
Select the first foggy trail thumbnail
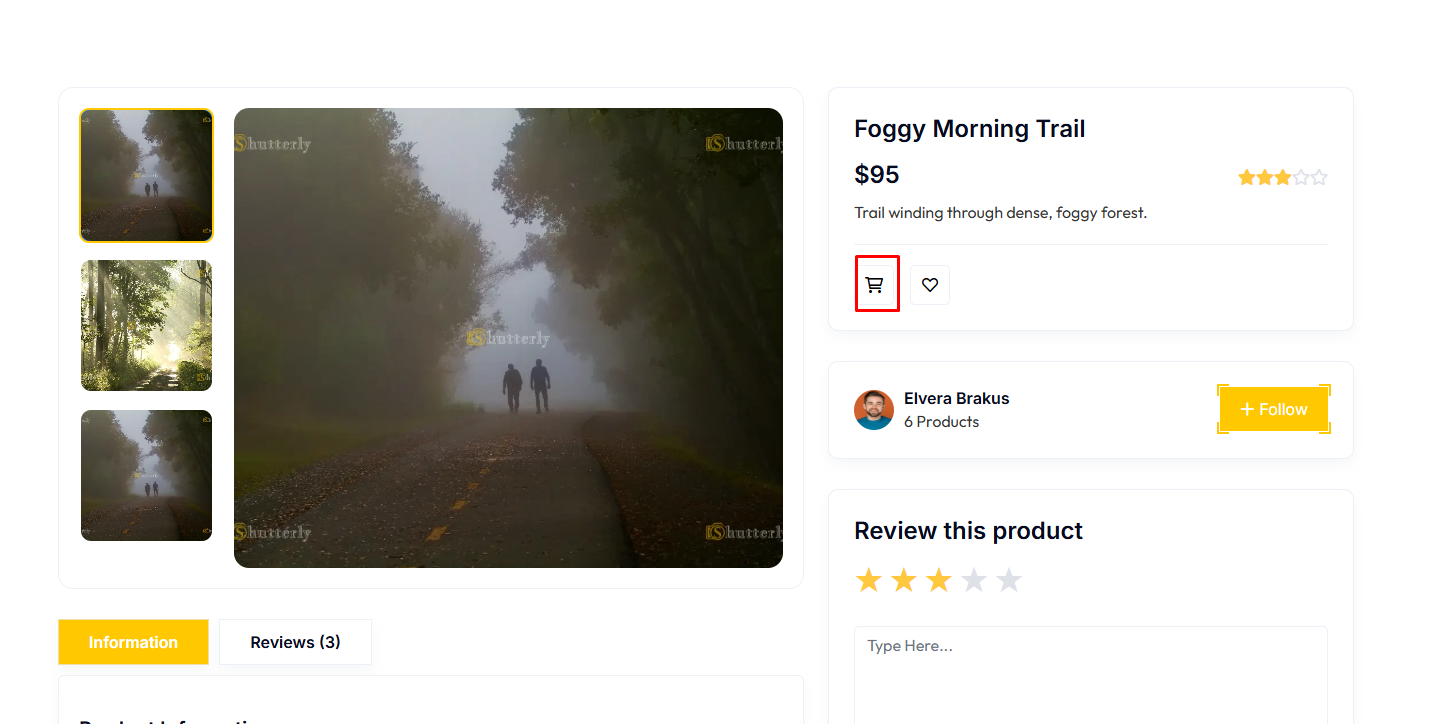tap(146, 175)
